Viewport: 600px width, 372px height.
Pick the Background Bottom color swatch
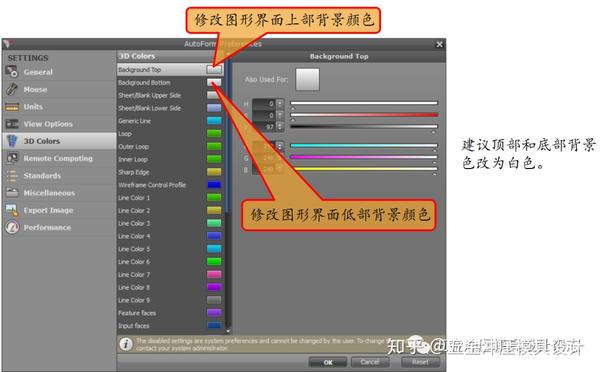click(214, 82)
